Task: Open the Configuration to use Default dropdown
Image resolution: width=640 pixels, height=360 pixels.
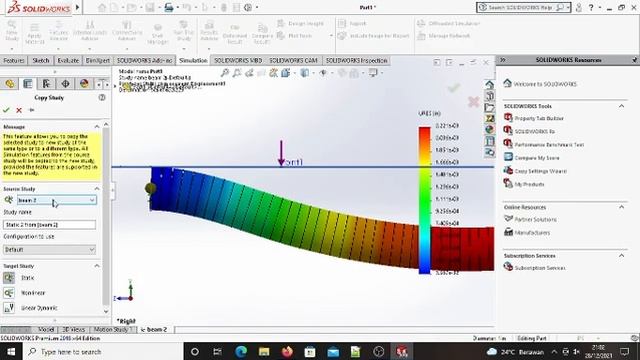Action: pos(49,249)
